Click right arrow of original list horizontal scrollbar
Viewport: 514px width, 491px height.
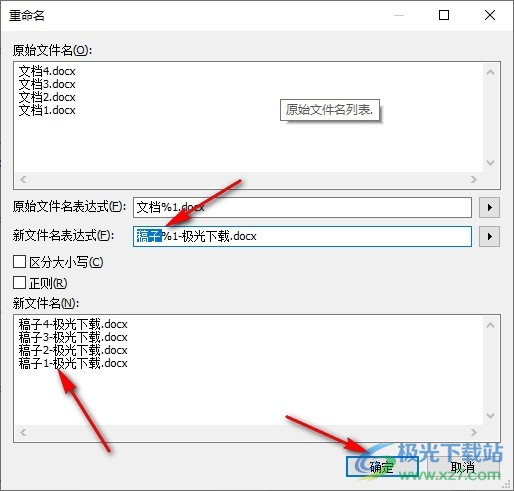tap(474, 179)
